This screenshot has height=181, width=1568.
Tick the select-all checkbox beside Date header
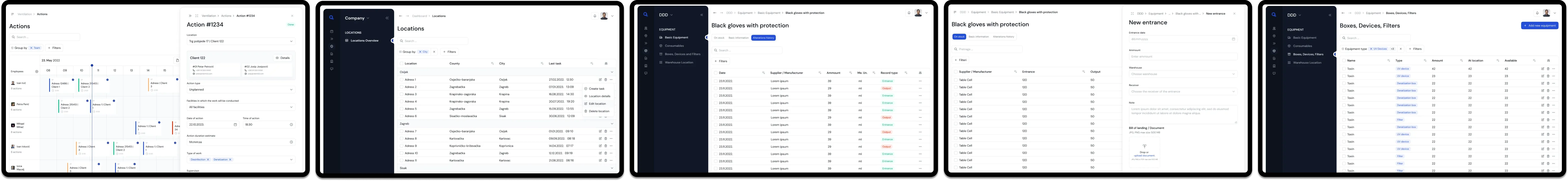(715, 73)
